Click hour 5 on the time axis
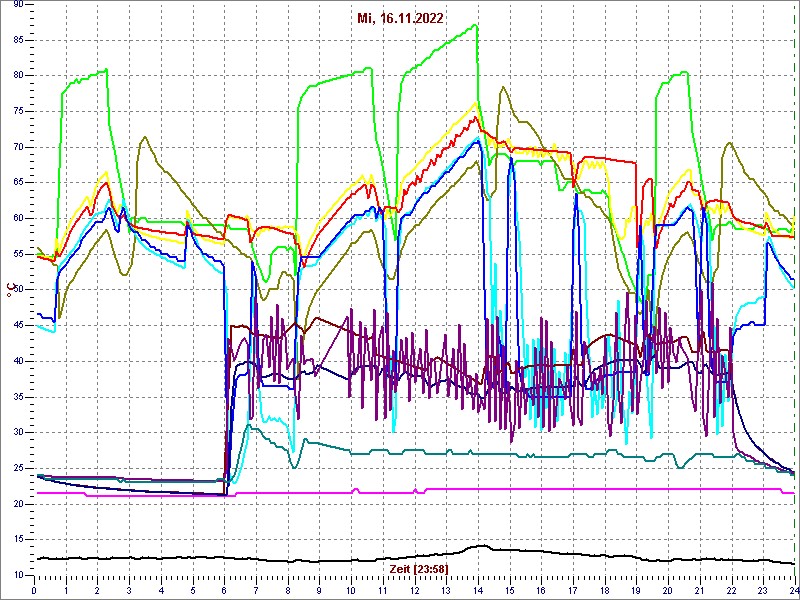 [193, 591]
